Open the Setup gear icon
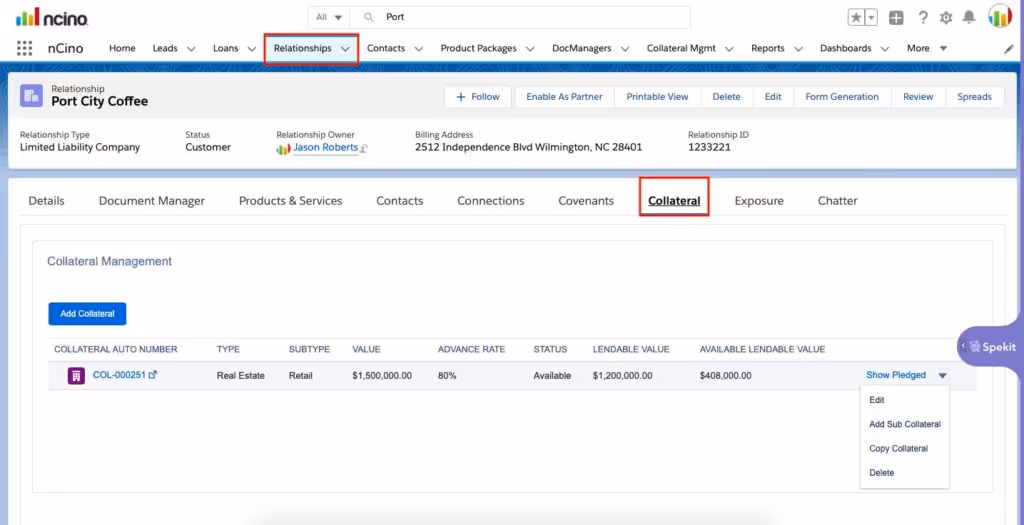This screenshot has height=525, width=1024. tap(946, 18)
